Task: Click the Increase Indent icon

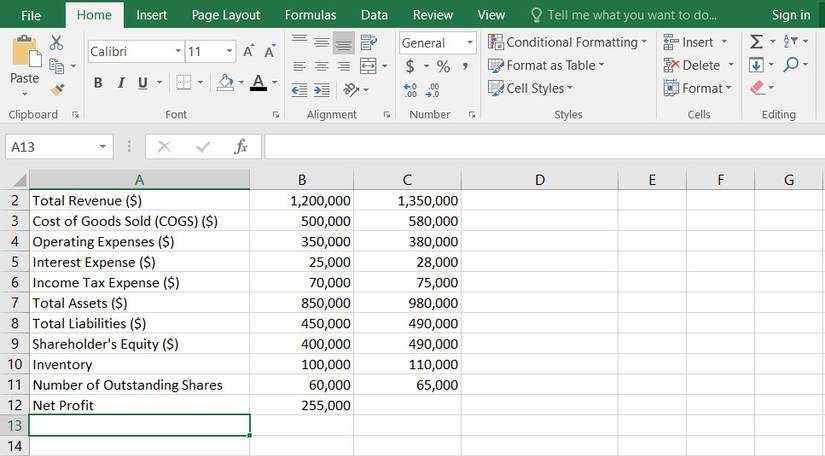Action: point(323,89)
